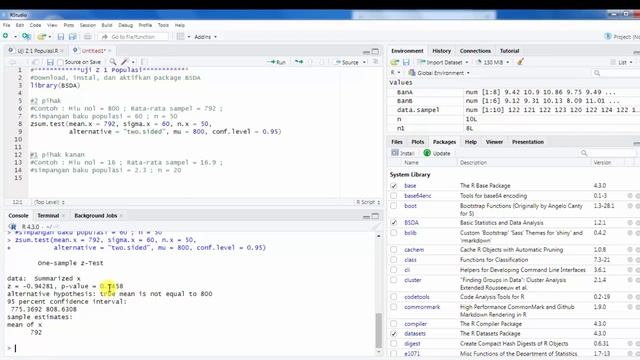Switch to the Terminal tab
The width and height of the screenshot is (640, 360).
coord(48,216)
